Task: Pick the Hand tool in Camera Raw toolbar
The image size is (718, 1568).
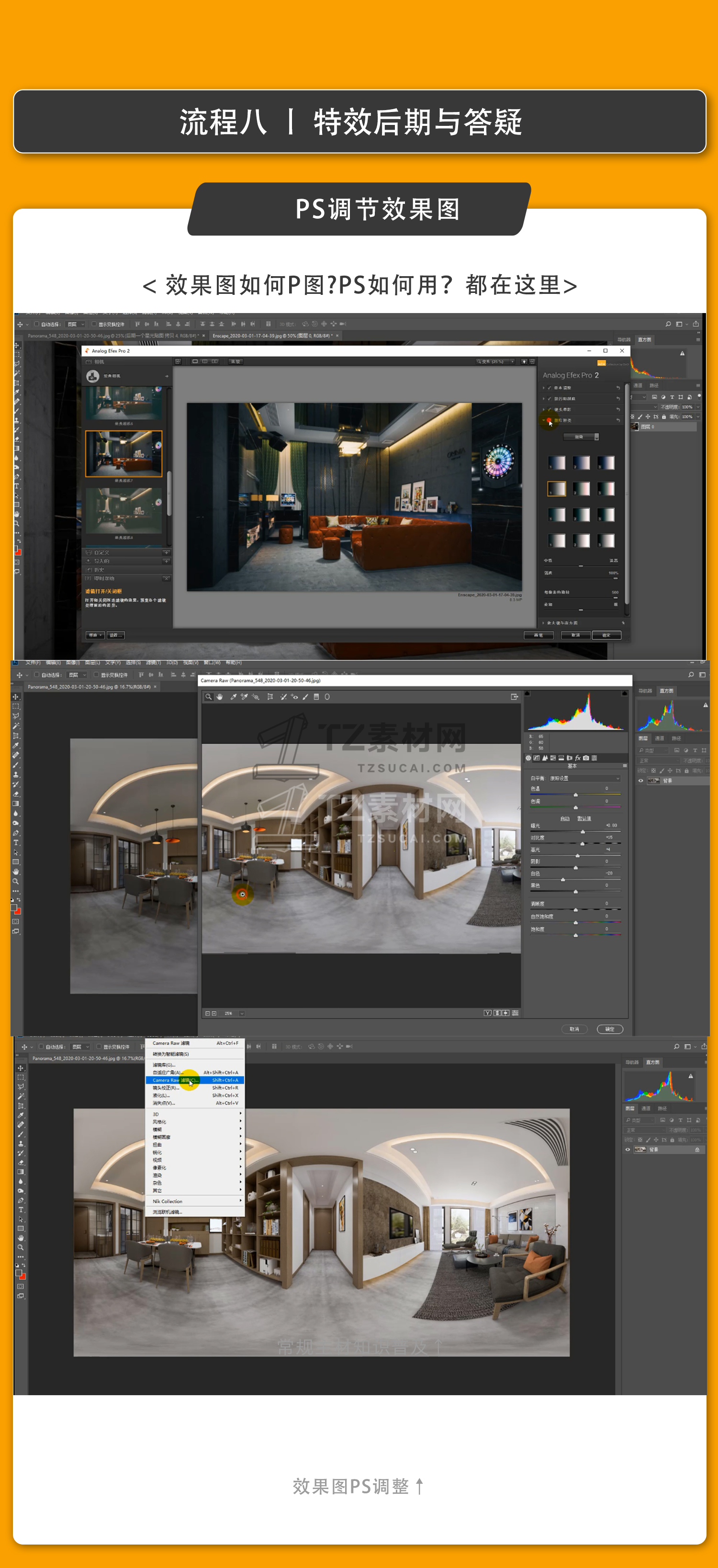Action: click(220, 697)
